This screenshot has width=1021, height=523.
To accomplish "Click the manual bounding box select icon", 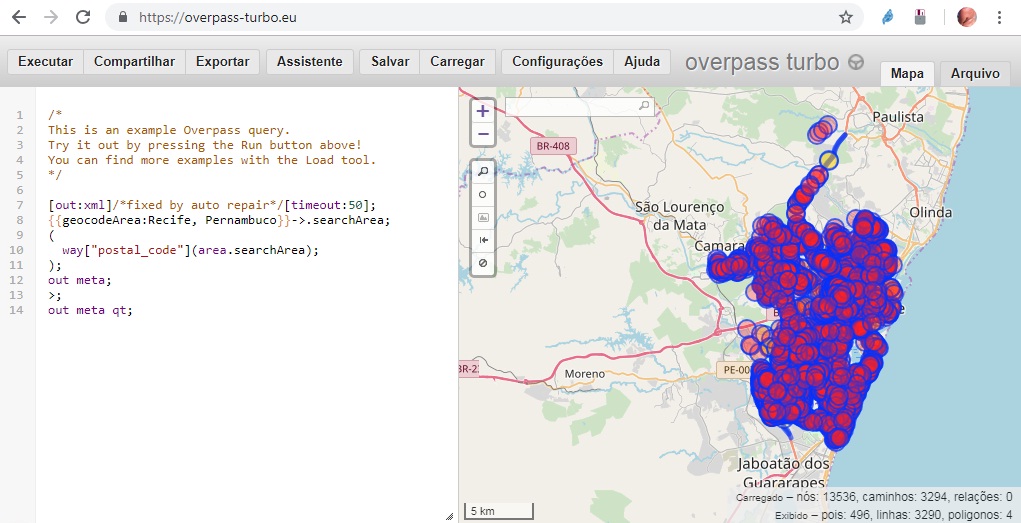I will pyautogui.click(x=483, y=218).
